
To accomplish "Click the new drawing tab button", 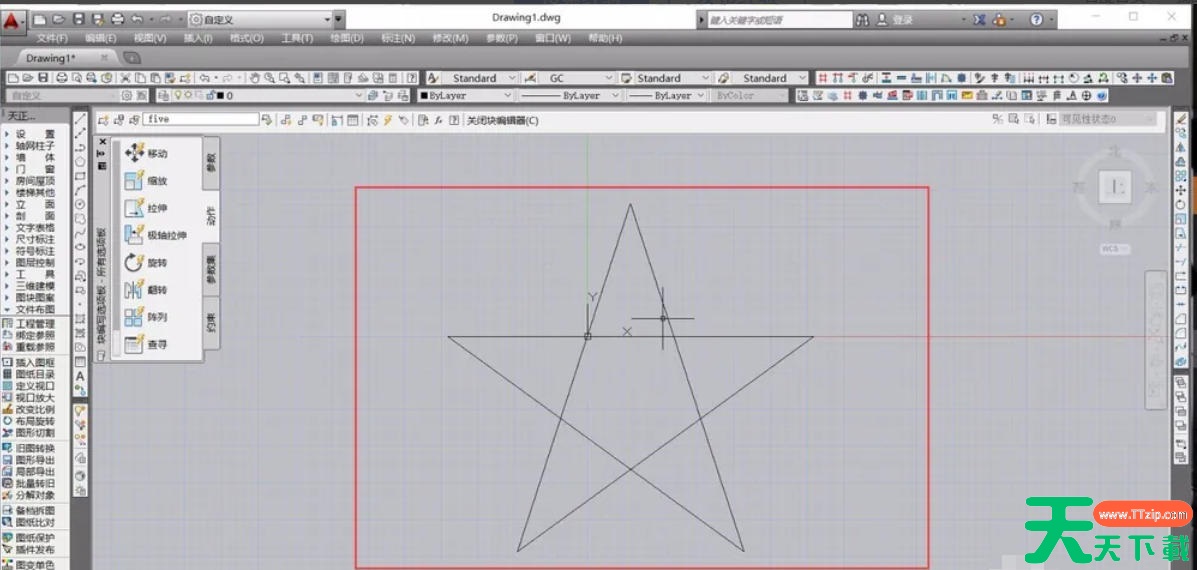I will click(x=131, y=57).
